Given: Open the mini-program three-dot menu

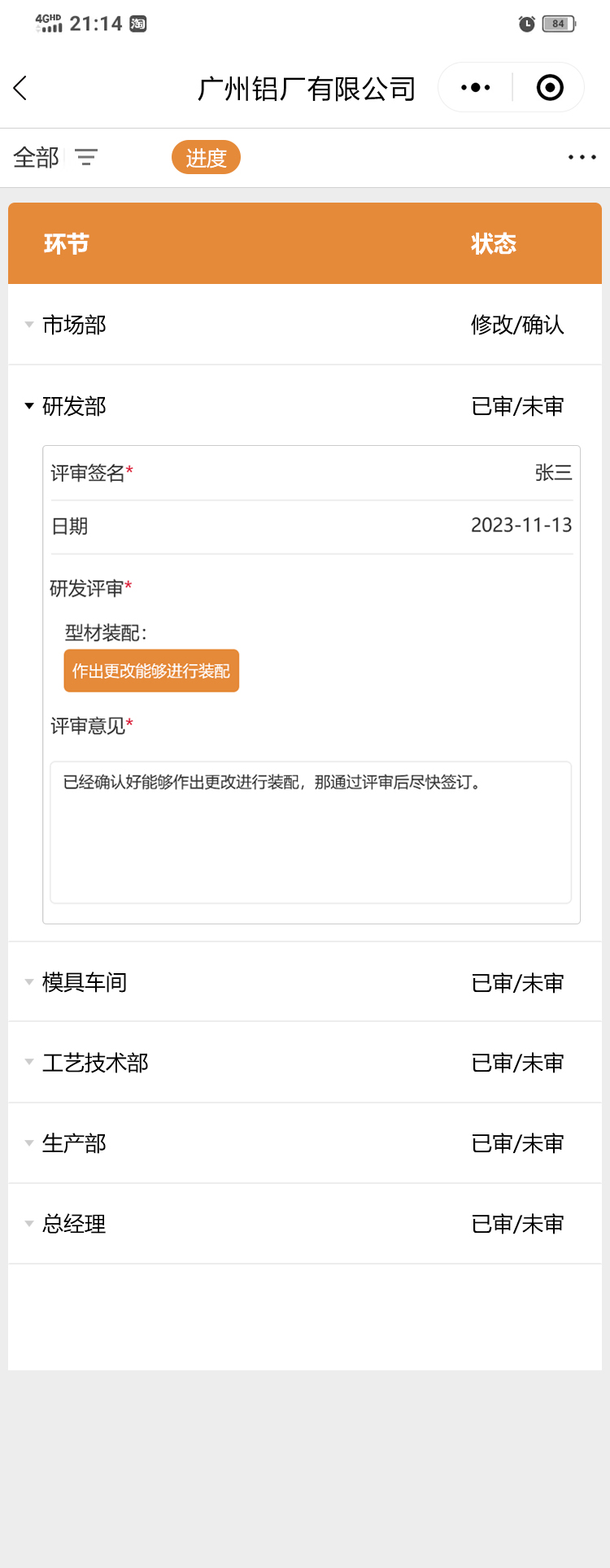Looking at the screenshot, I should (x=475, y=88).
